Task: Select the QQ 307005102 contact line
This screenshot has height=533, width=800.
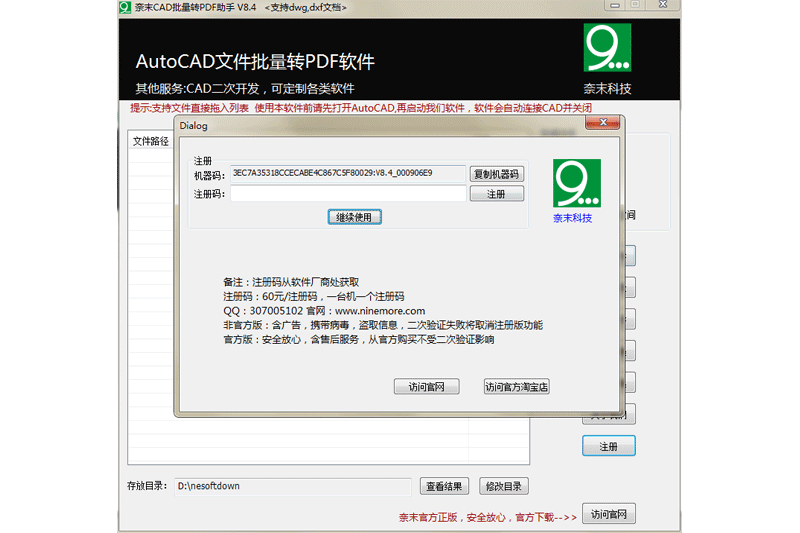Action: [324, 311]
